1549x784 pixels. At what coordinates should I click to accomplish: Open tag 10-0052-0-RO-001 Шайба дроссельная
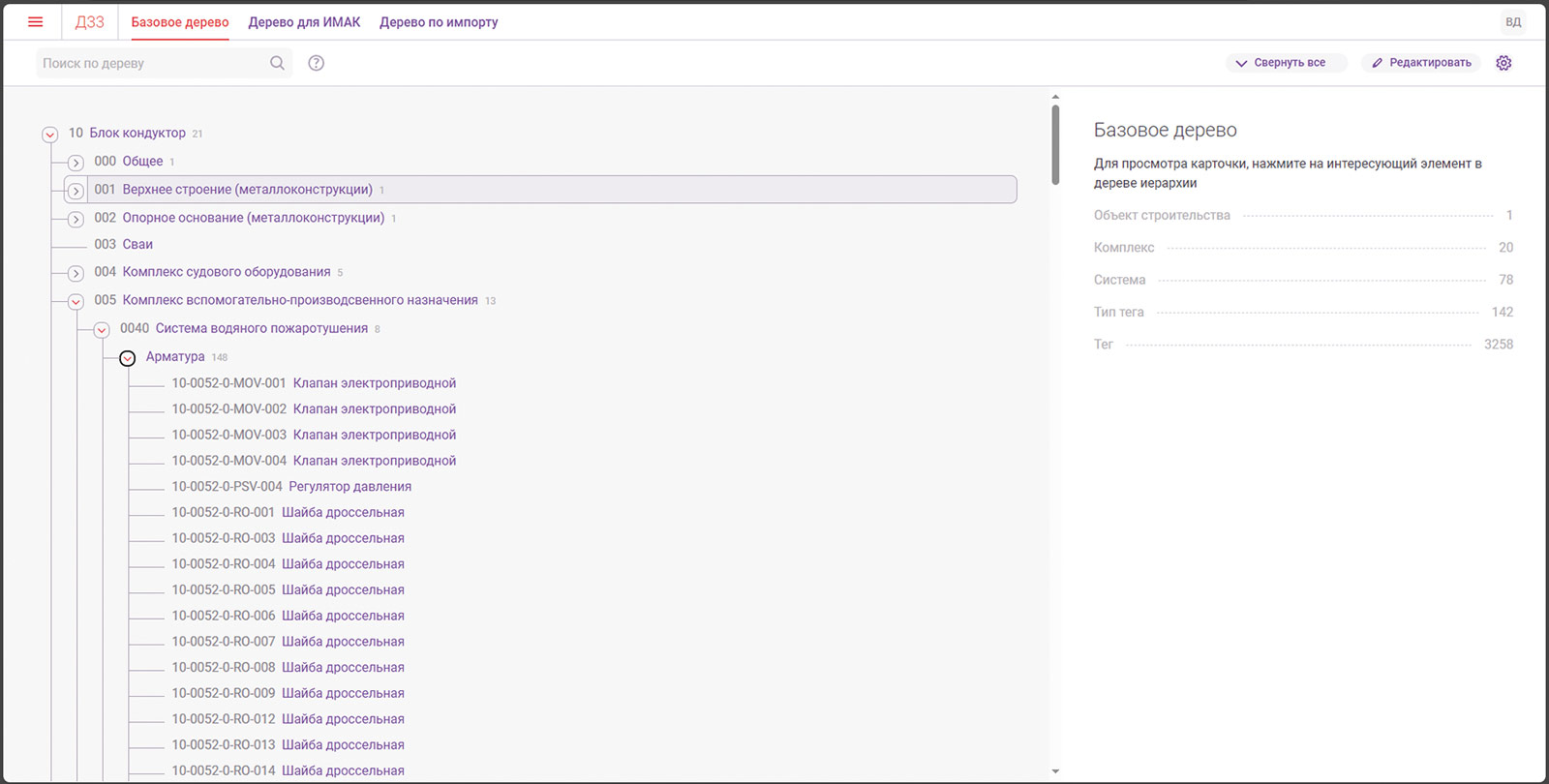(x=288, y=512)
